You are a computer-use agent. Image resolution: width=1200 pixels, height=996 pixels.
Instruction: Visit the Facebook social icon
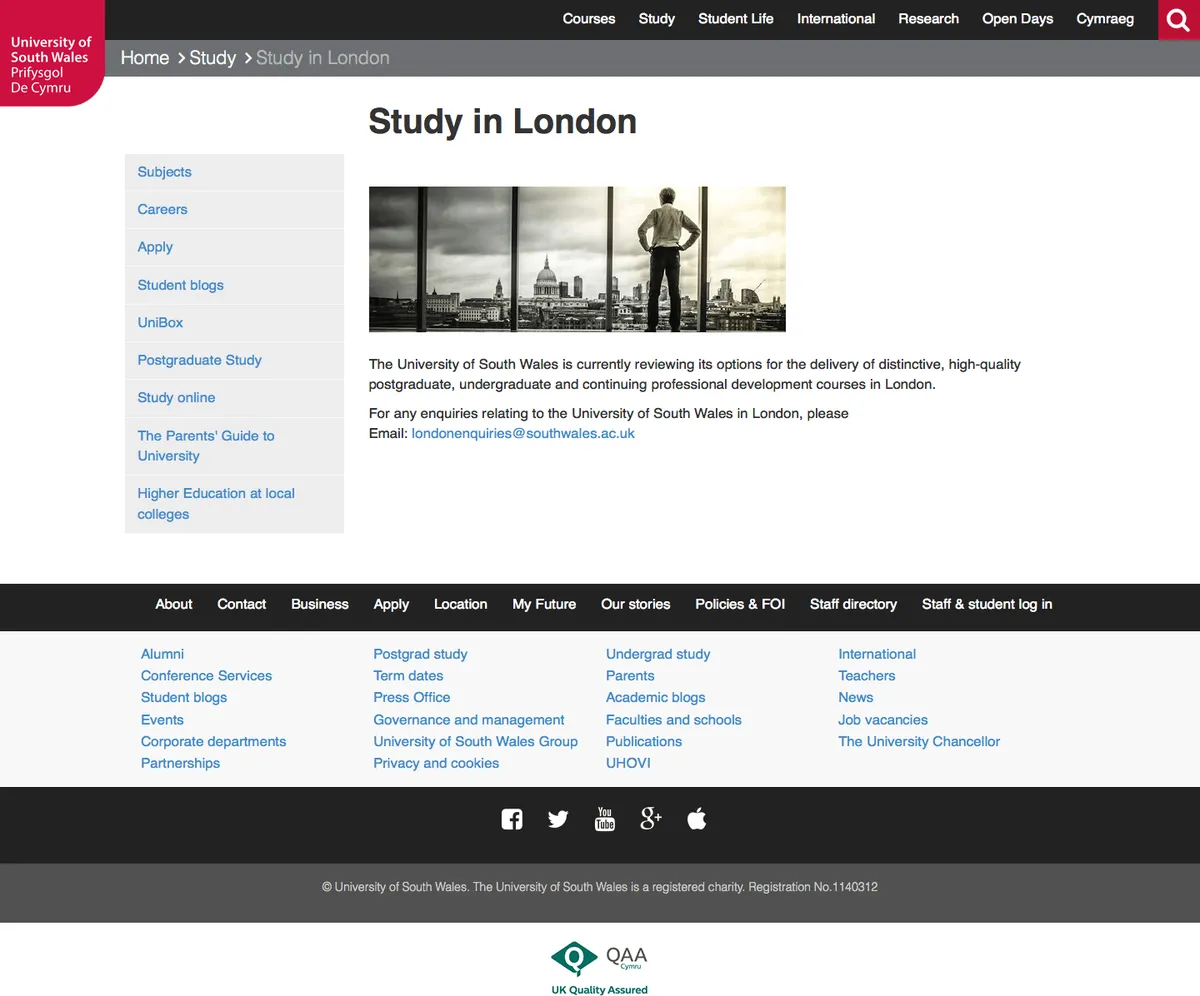512,819
